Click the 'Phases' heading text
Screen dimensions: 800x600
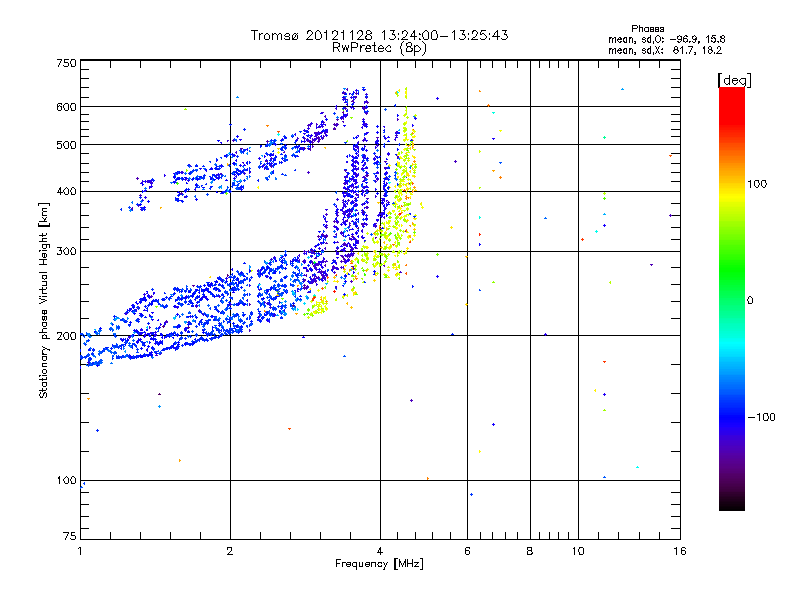pyautogui.click(x=647, y=29)
